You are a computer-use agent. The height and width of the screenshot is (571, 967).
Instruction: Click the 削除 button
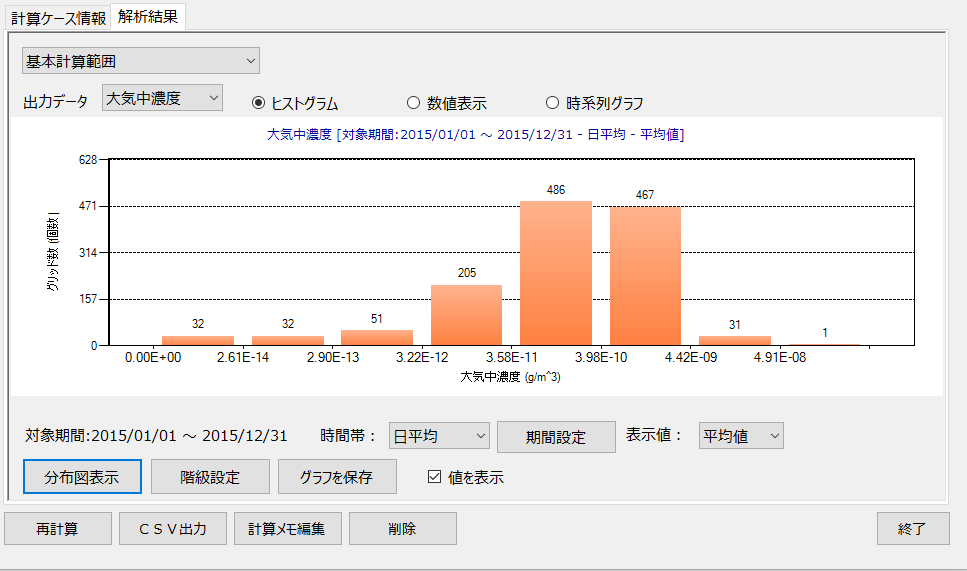coord(403,528)
